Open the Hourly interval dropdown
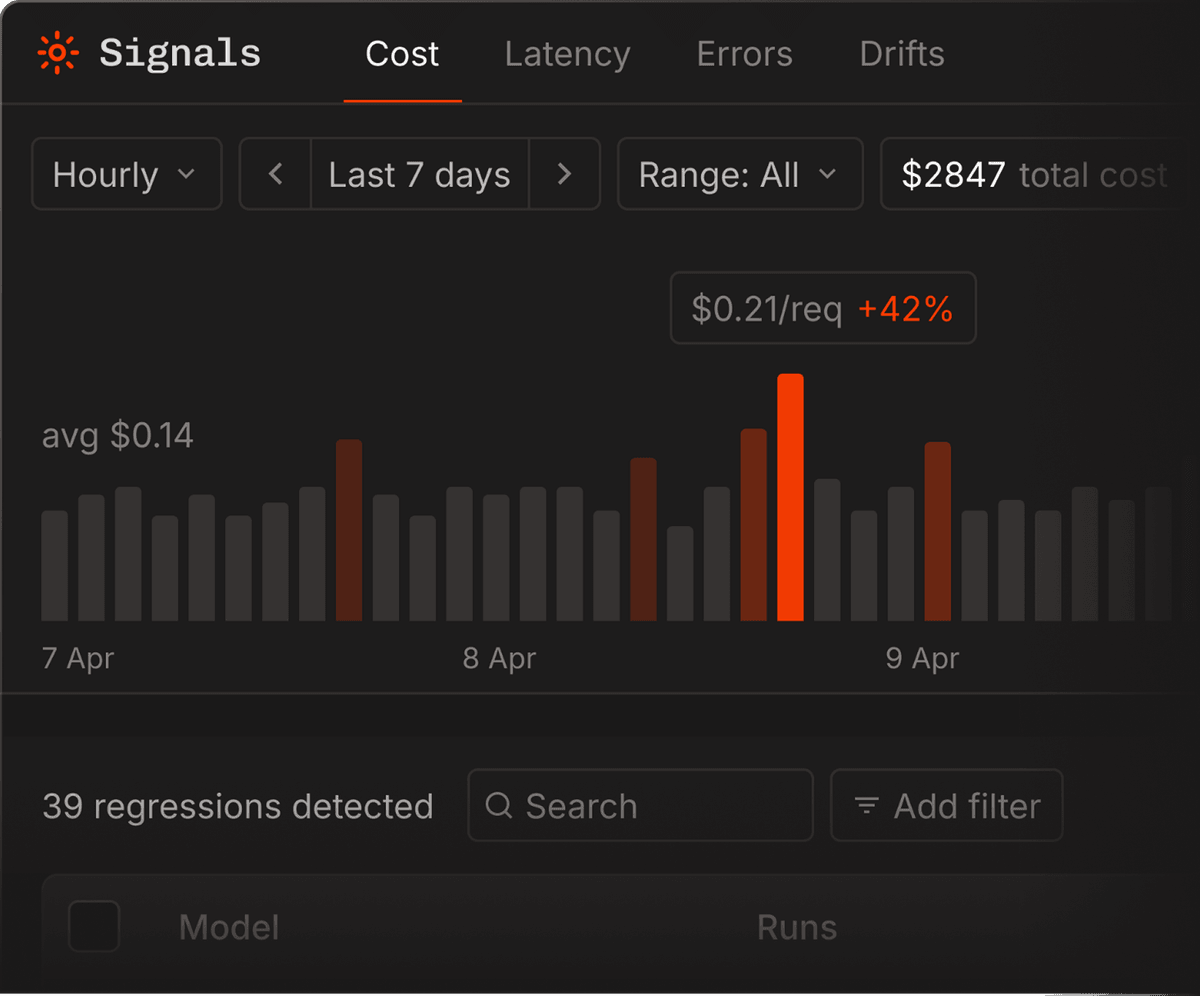Image resolution: width=1200 pixels, height=996 pixels. pos(126,175)
